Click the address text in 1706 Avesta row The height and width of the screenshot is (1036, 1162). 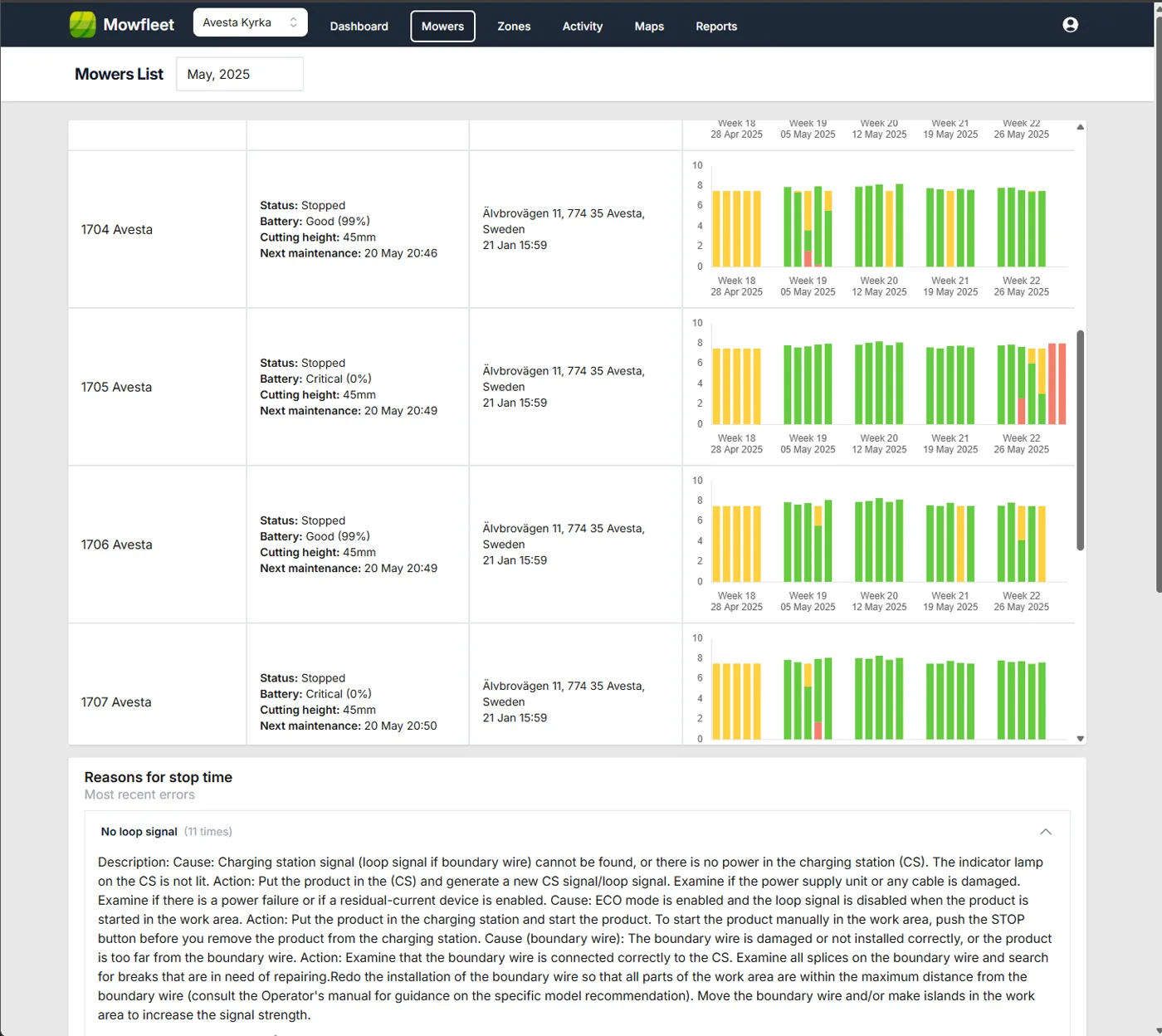[564, 536]
